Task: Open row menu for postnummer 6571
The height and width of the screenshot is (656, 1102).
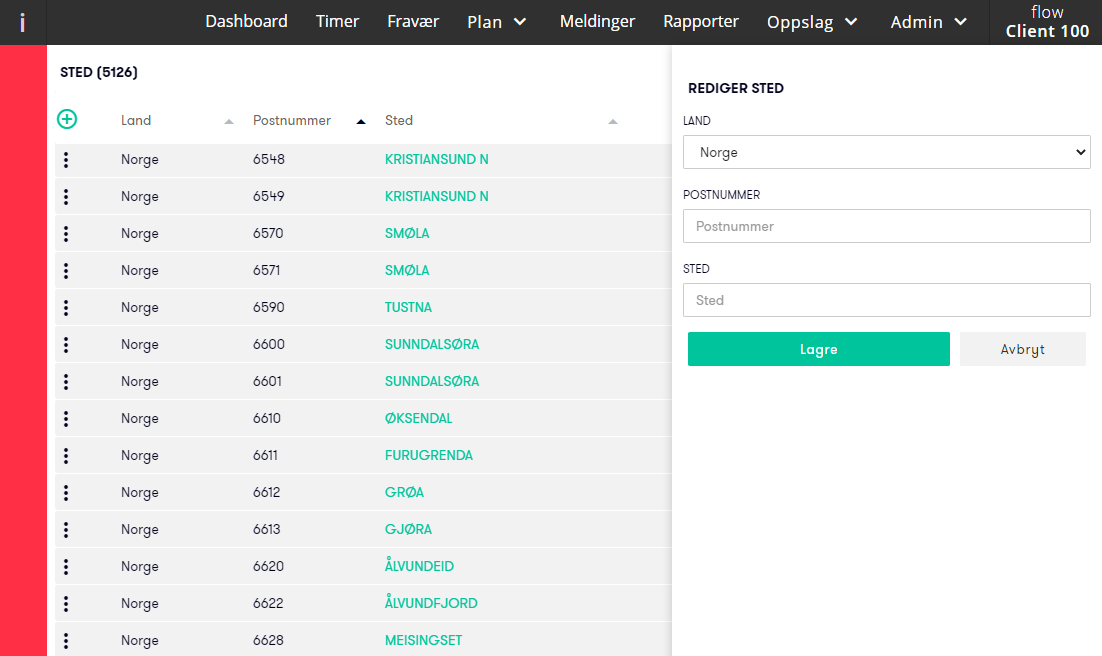Action: click(66, 271)
